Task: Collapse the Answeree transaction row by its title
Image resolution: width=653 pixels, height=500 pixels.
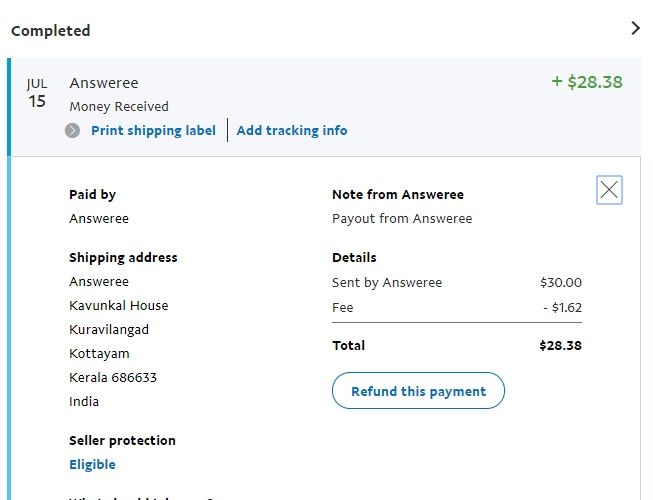Action: (104, 83)
